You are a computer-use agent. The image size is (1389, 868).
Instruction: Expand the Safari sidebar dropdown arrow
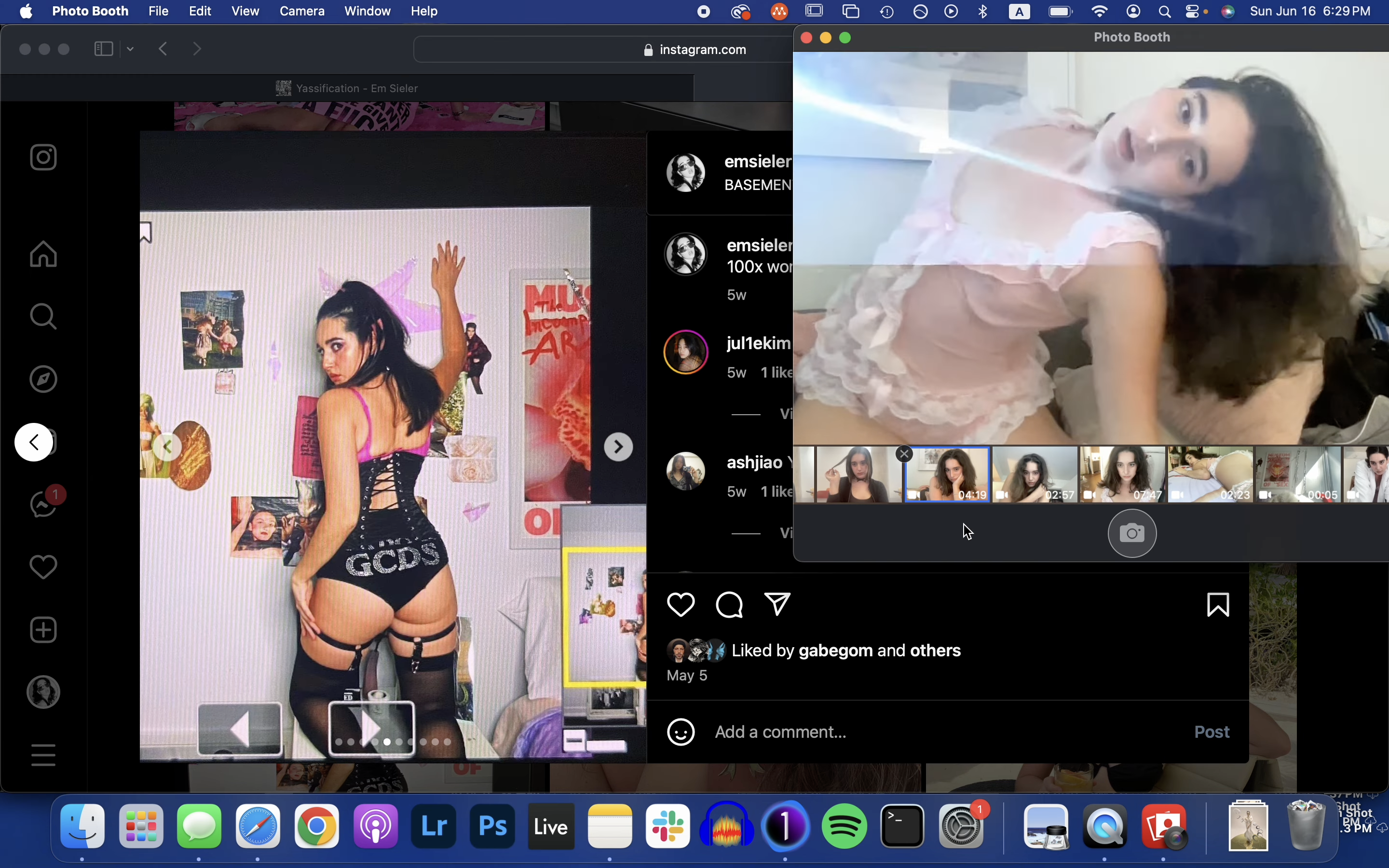coord(130,49)
